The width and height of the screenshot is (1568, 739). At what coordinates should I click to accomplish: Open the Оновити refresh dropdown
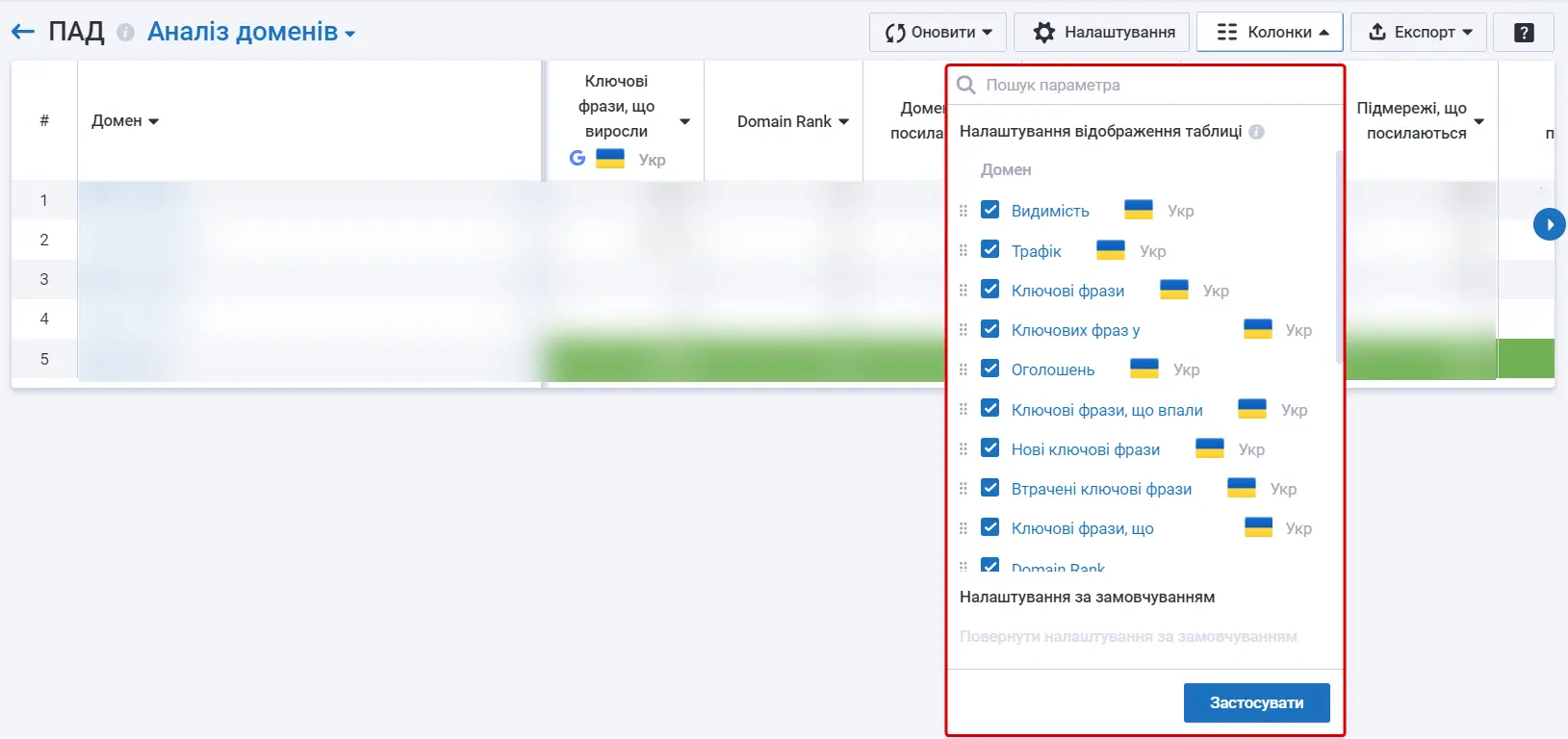(938, 32)
